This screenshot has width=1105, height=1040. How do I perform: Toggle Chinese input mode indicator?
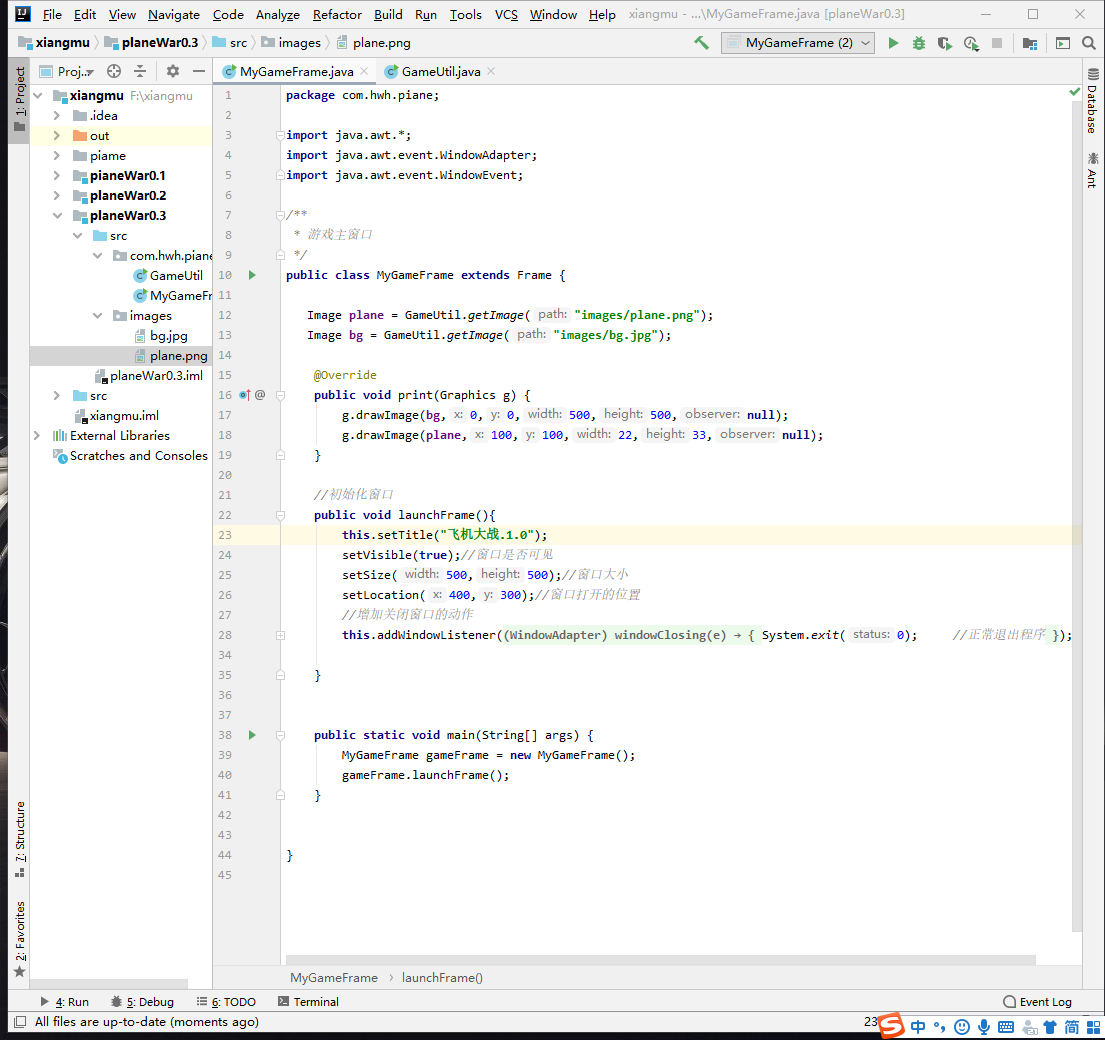click(918, 1027)
